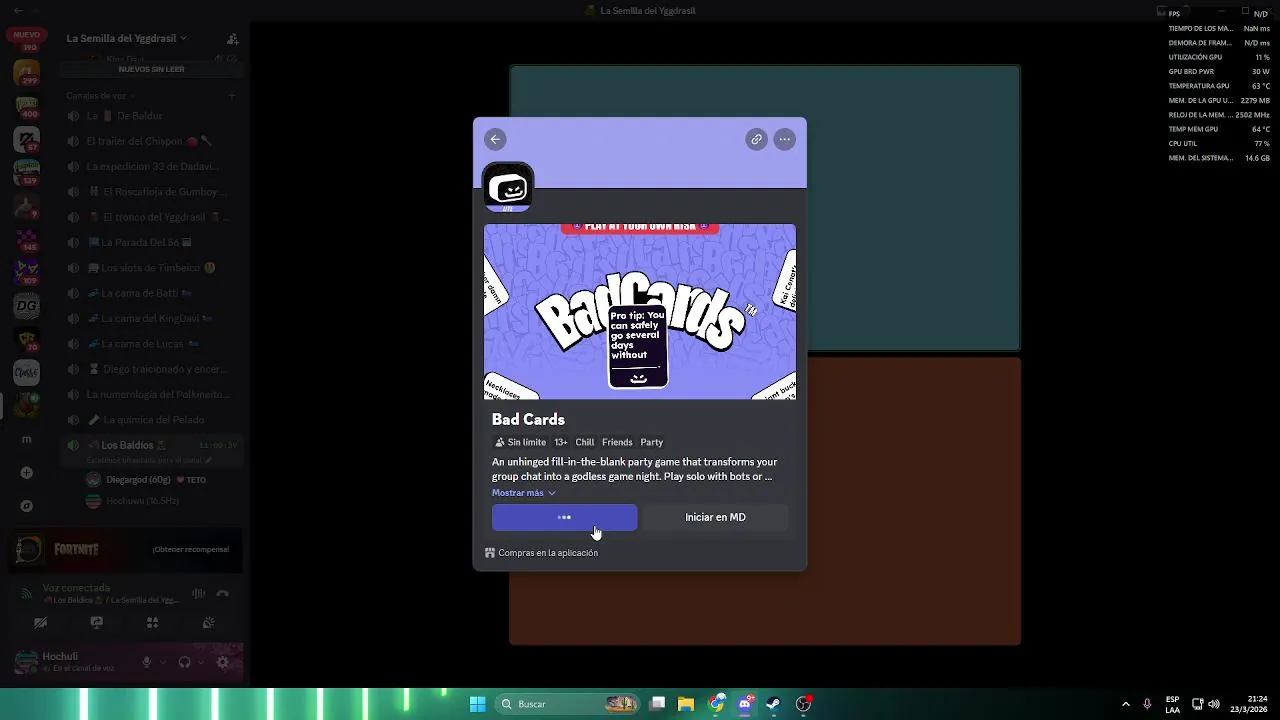The height and width of the screenshot is (720, 1280).
Task: Open Windows Start menu
Action: (x=478, y=704)
